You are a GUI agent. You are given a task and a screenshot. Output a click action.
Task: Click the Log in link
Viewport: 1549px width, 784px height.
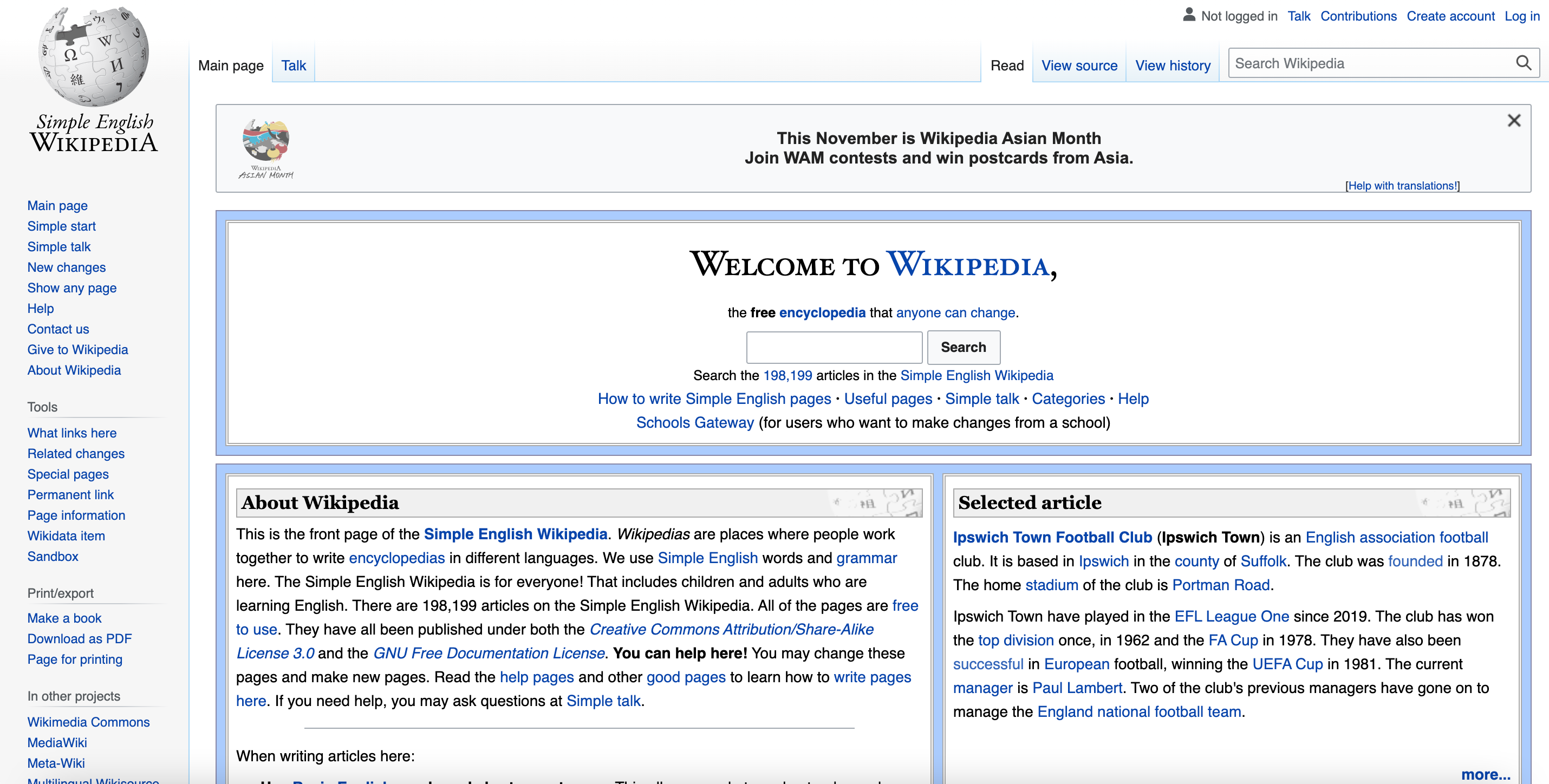coord(1521,16)
